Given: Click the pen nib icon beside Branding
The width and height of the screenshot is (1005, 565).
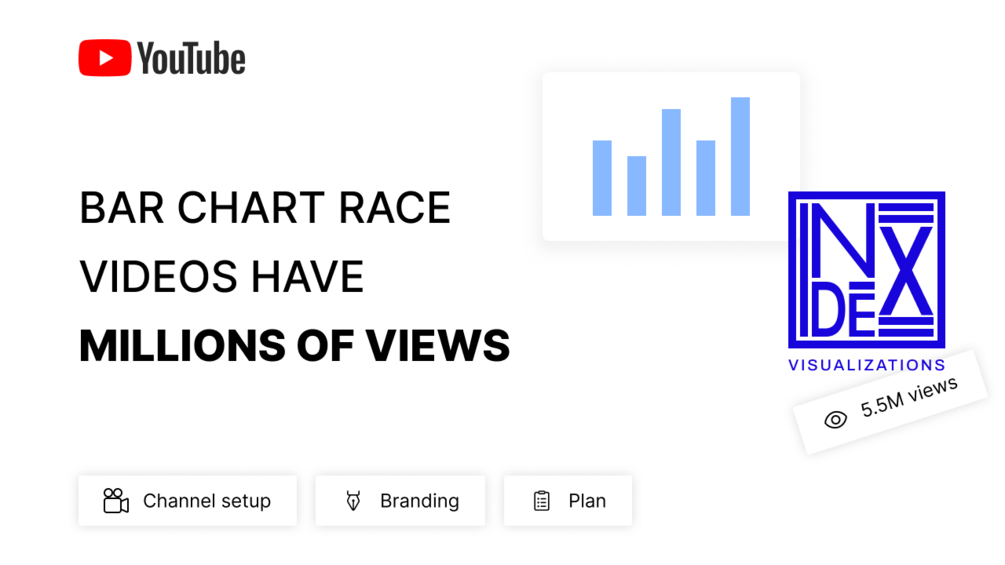Looking at the screenshot, I should point(353,501).
